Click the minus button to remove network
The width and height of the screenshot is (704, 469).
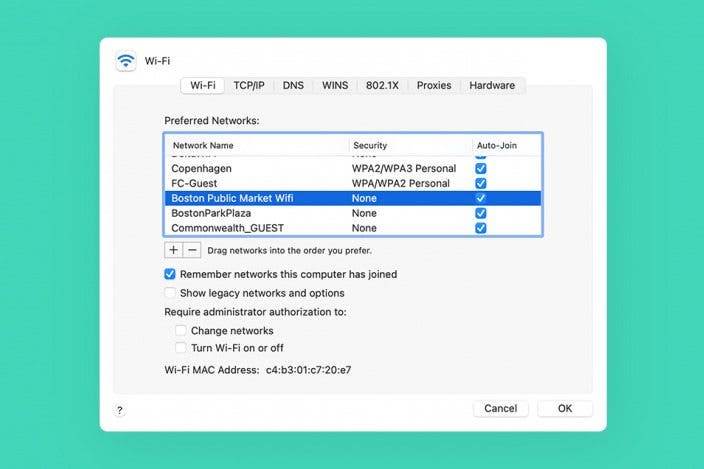(192, 250)
